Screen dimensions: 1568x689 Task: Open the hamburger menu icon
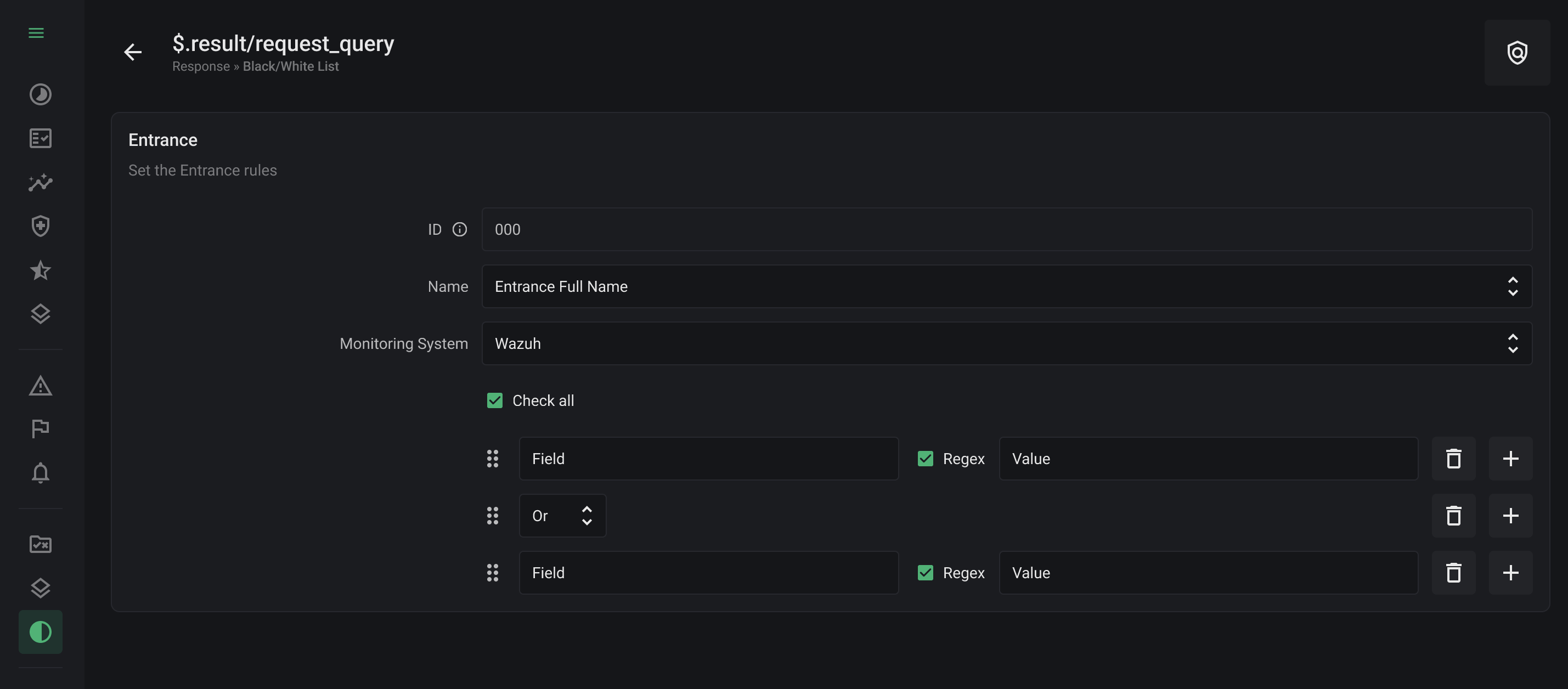pyautogui.click(x=36, y=33)
